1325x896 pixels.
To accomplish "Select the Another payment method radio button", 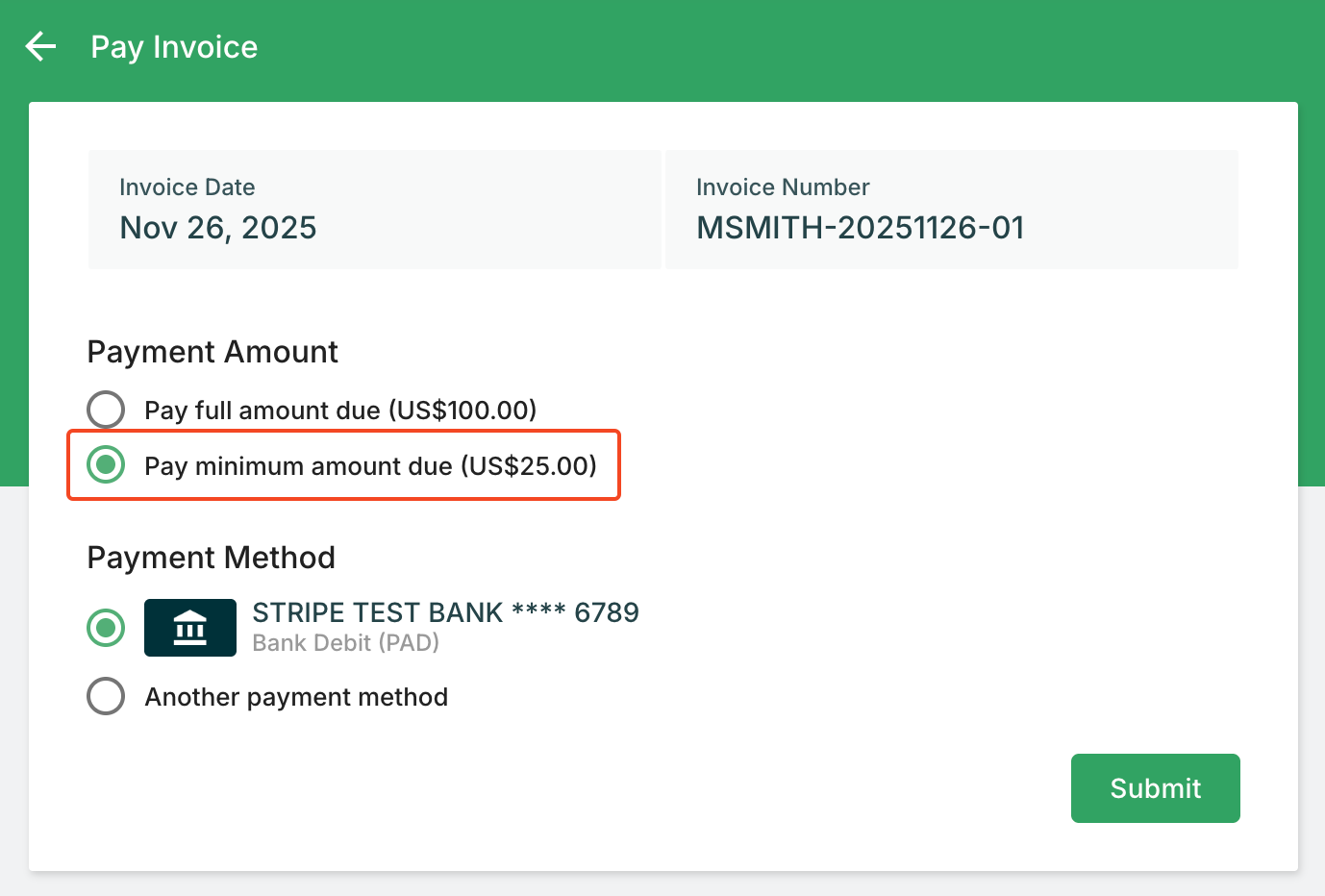I will pos(106,696).
